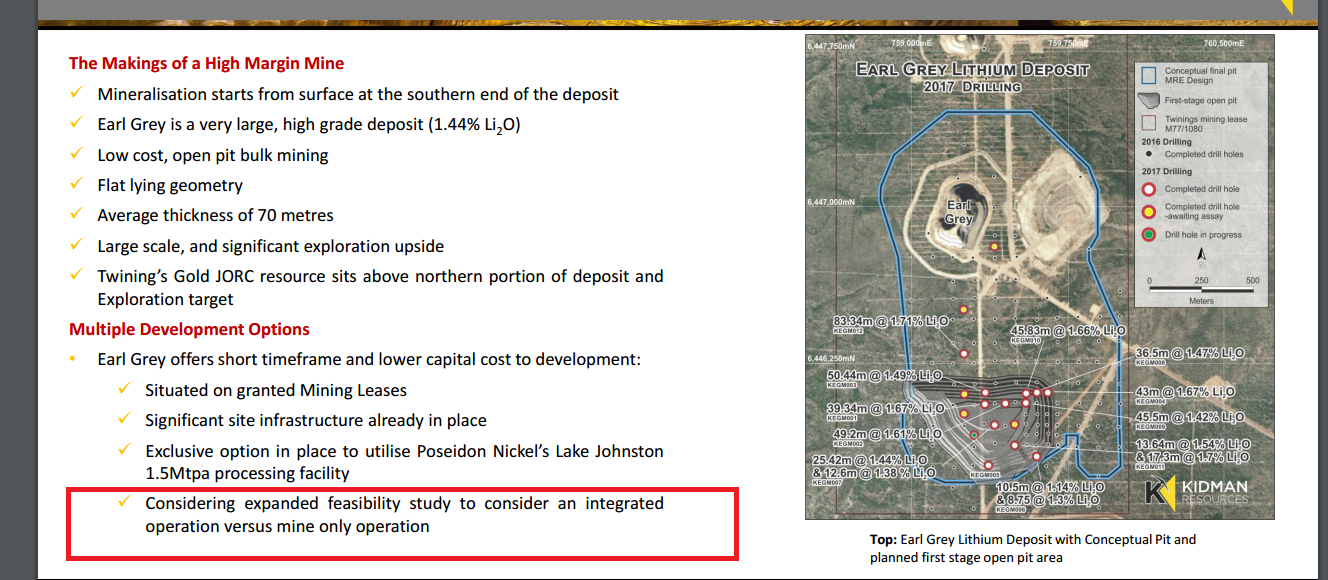Click the '2017 Drilling' subtitle on the map
Image resolution: width=1328 pixels, height=580 pixels.
[973, 87]
